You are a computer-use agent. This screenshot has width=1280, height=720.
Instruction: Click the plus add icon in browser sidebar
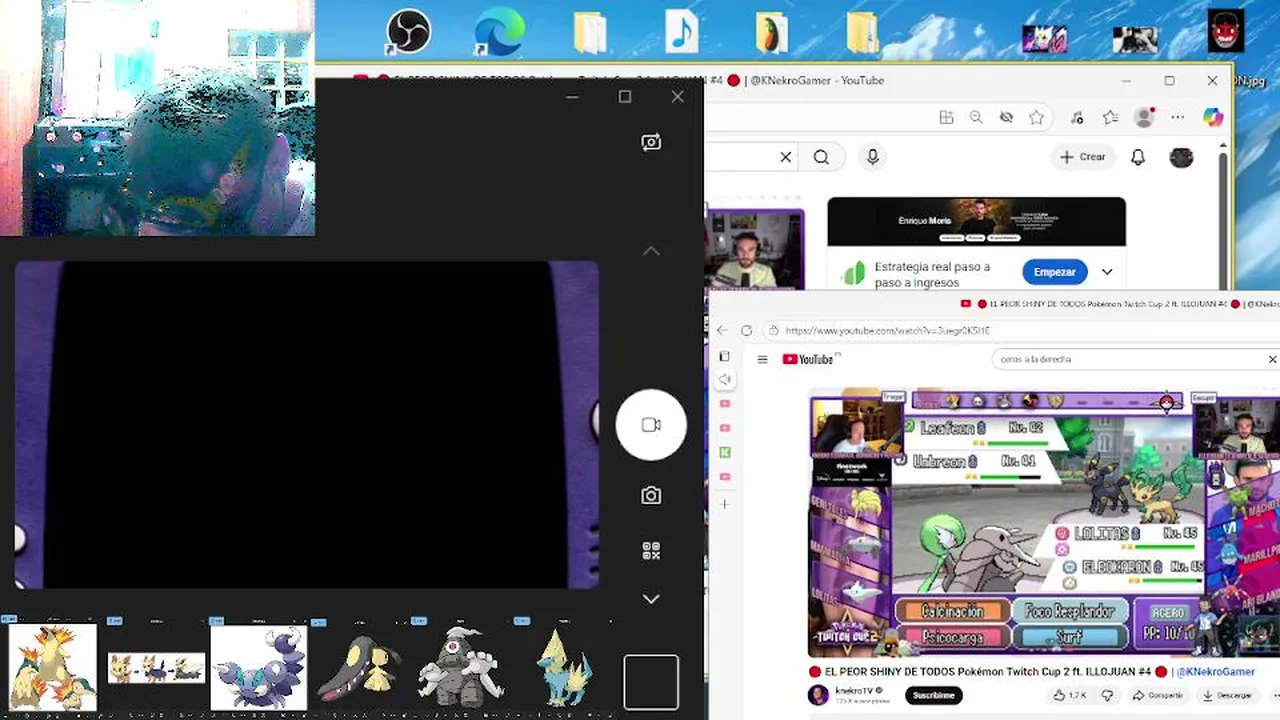tap(725, 504)
